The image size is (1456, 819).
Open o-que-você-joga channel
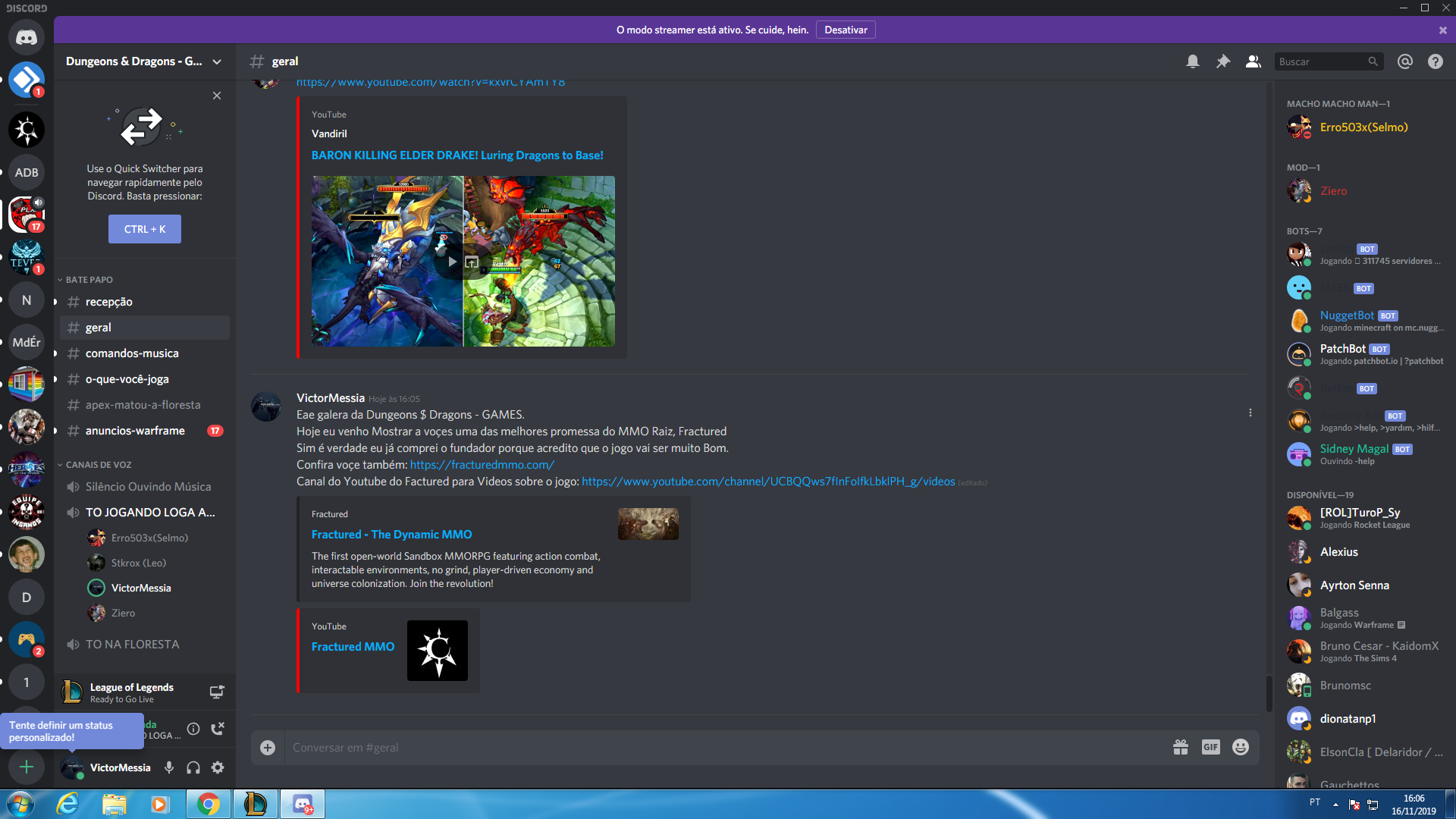coord(145,379)
